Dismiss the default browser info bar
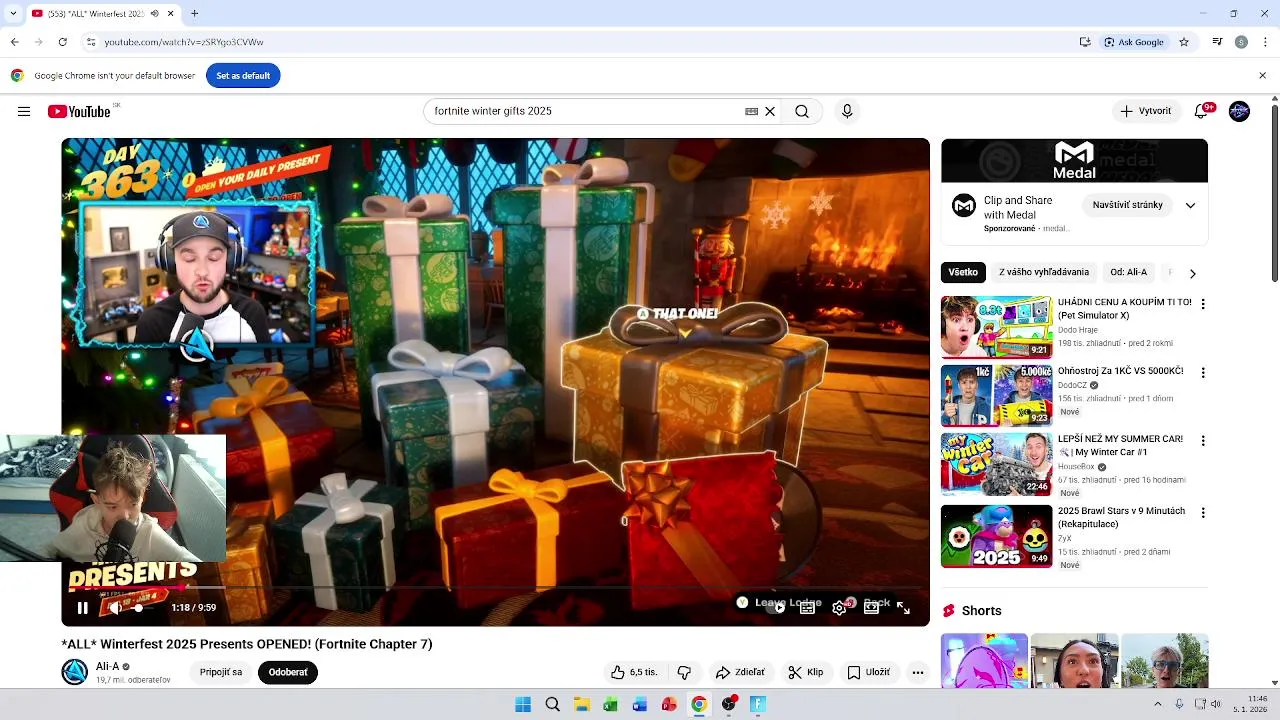 coord(1262,76)
